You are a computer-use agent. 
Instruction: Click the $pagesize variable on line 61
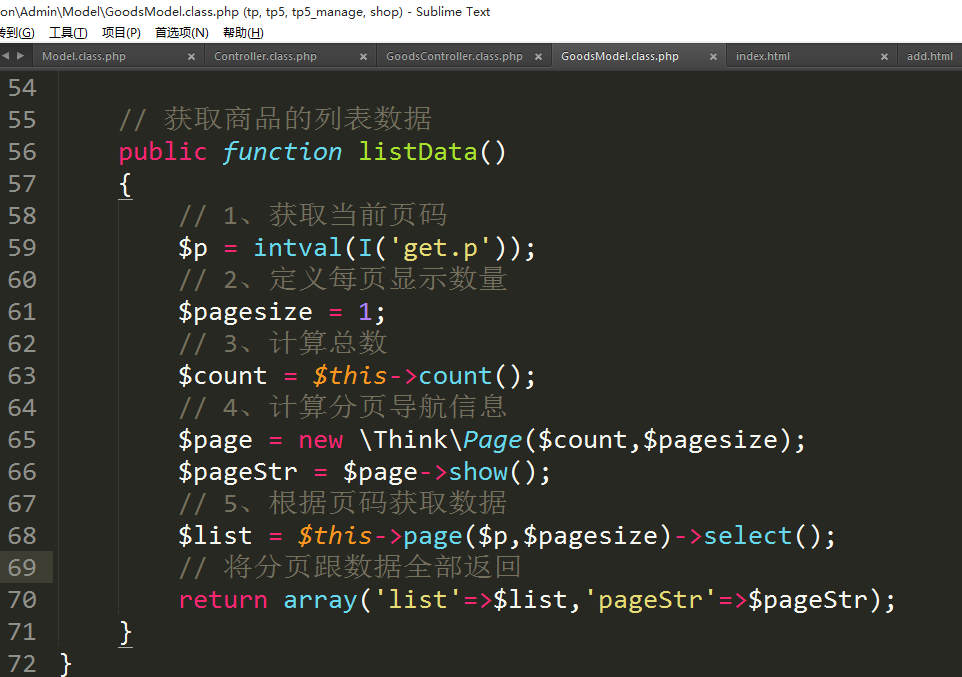click(x=245, y=312)
